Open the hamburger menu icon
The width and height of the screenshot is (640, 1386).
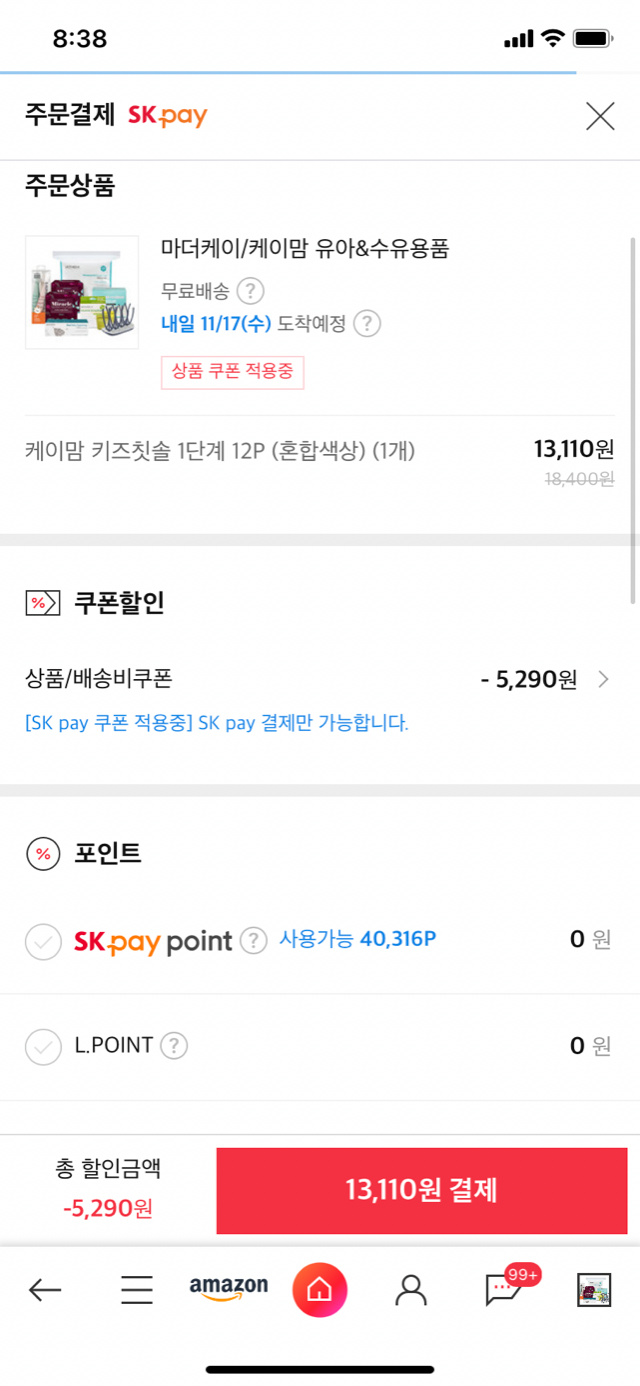click(x=137, y=1290)
